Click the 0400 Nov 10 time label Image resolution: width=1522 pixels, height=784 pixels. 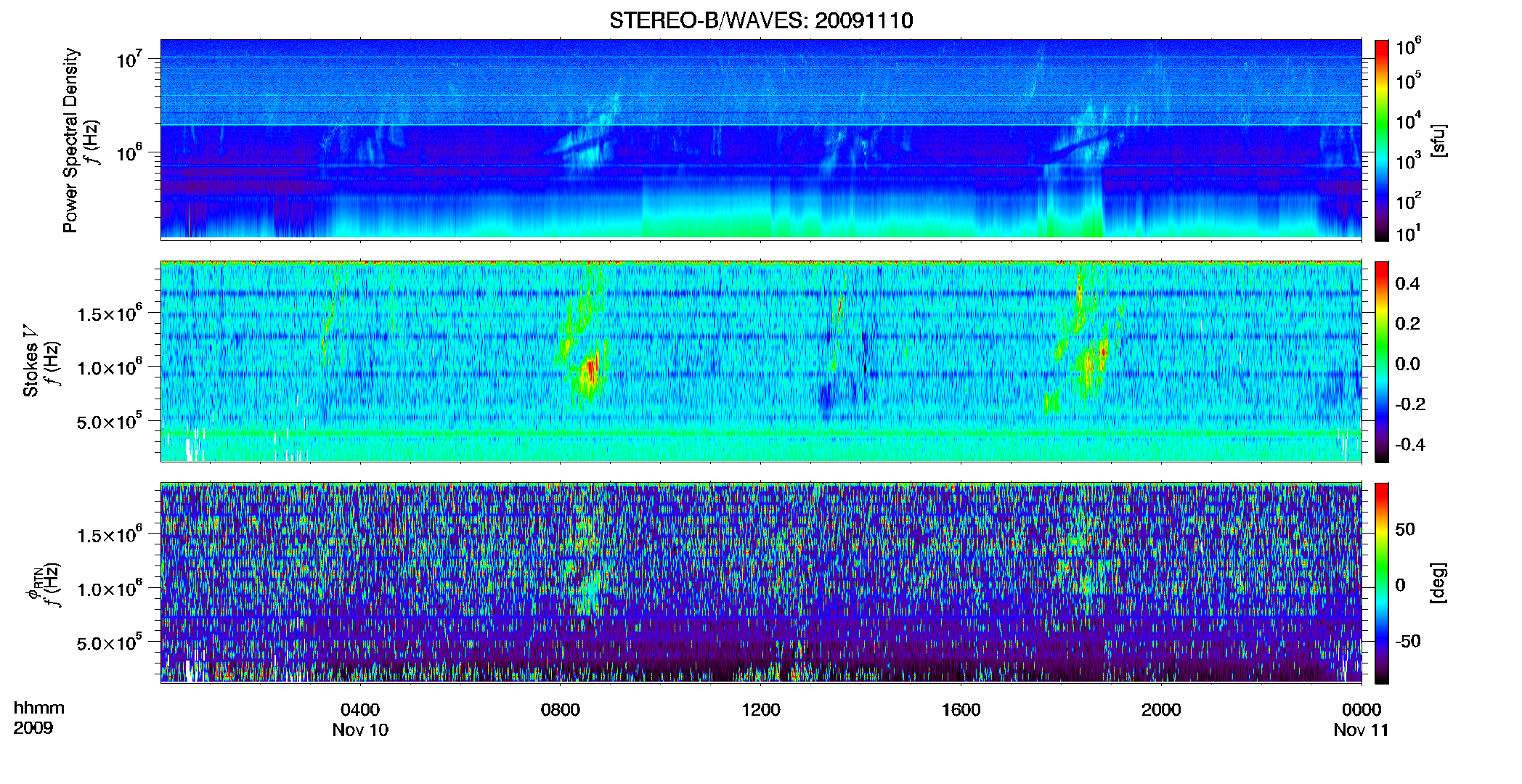360,719
